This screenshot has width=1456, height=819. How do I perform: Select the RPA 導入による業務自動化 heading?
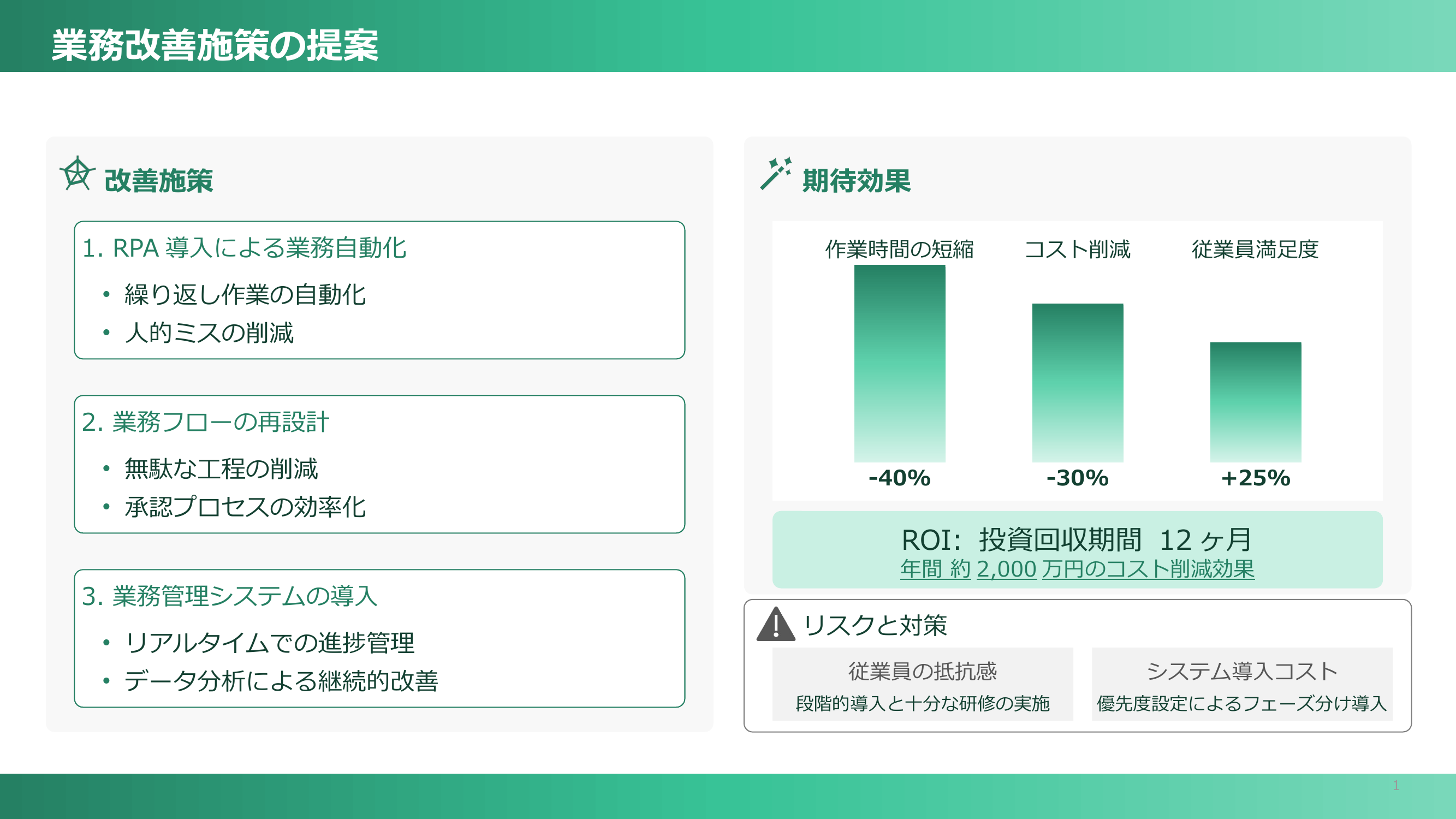[x=244, y=248]
